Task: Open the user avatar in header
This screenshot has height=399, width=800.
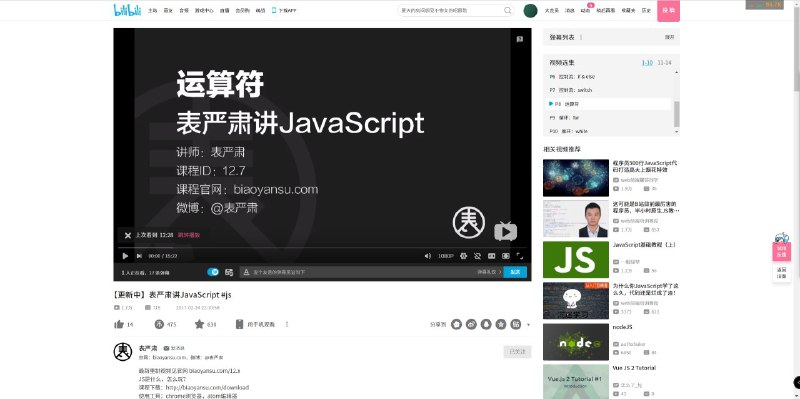Action: (531, 10)
